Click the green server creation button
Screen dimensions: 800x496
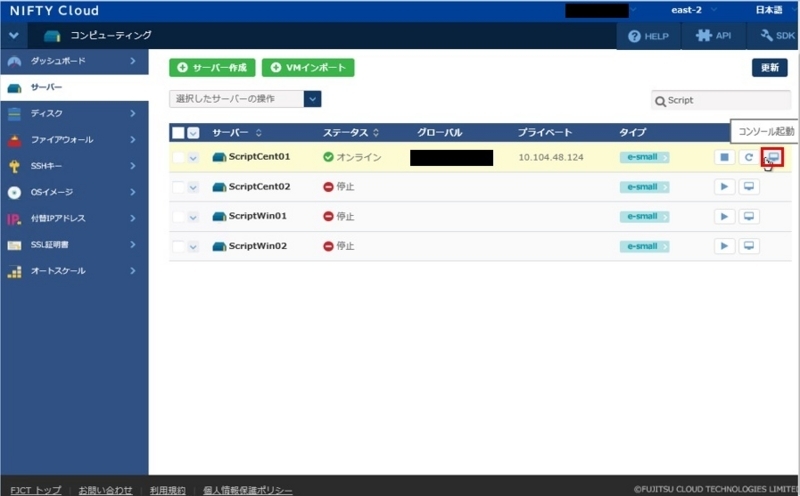point(212,67)
